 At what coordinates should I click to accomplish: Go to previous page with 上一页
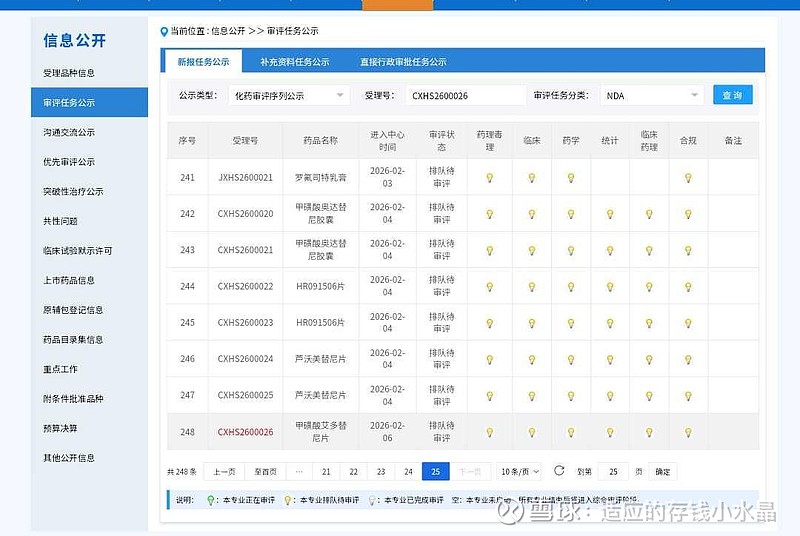pyautogui.click(x=226, y=472)
